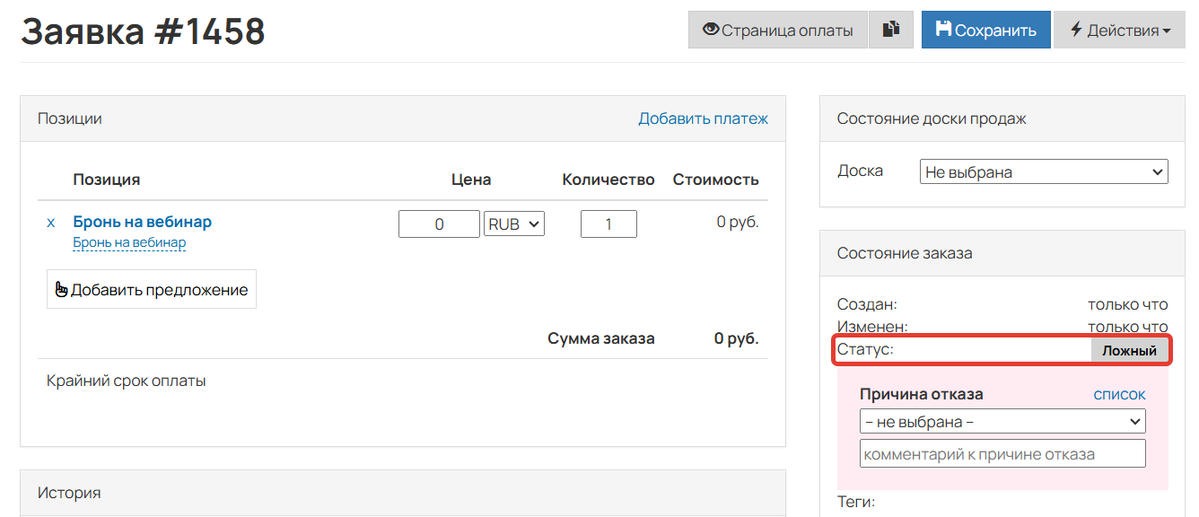Screen dimensions: 1199x517
Task: Expand the RUB currency dropdown
Action: pos(515,224)
